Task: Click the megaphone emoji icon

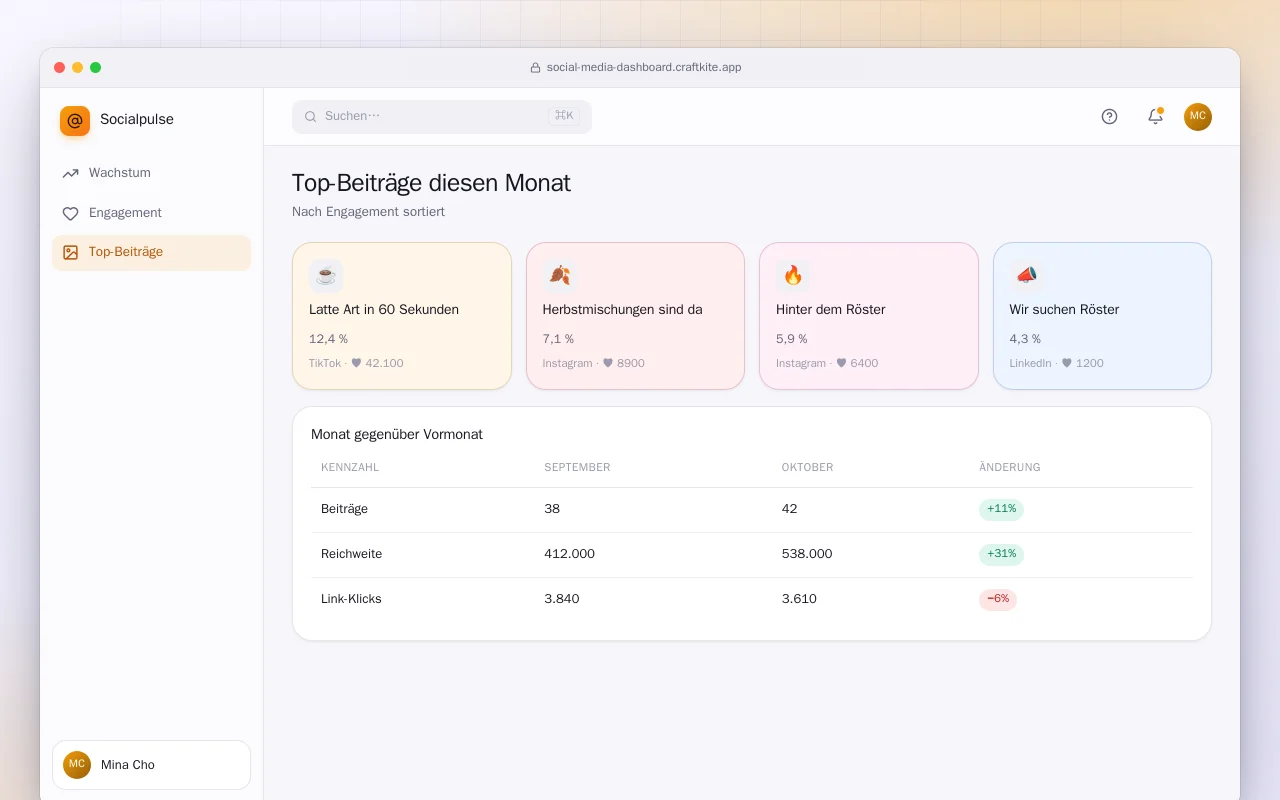Action: [1026, 275]
